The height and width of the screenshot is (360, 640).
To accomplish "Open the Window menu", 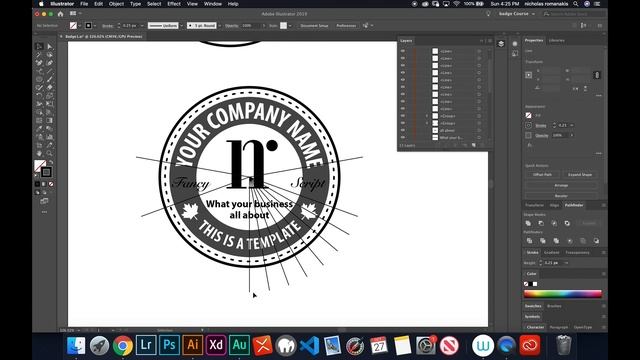I will 213,4.
